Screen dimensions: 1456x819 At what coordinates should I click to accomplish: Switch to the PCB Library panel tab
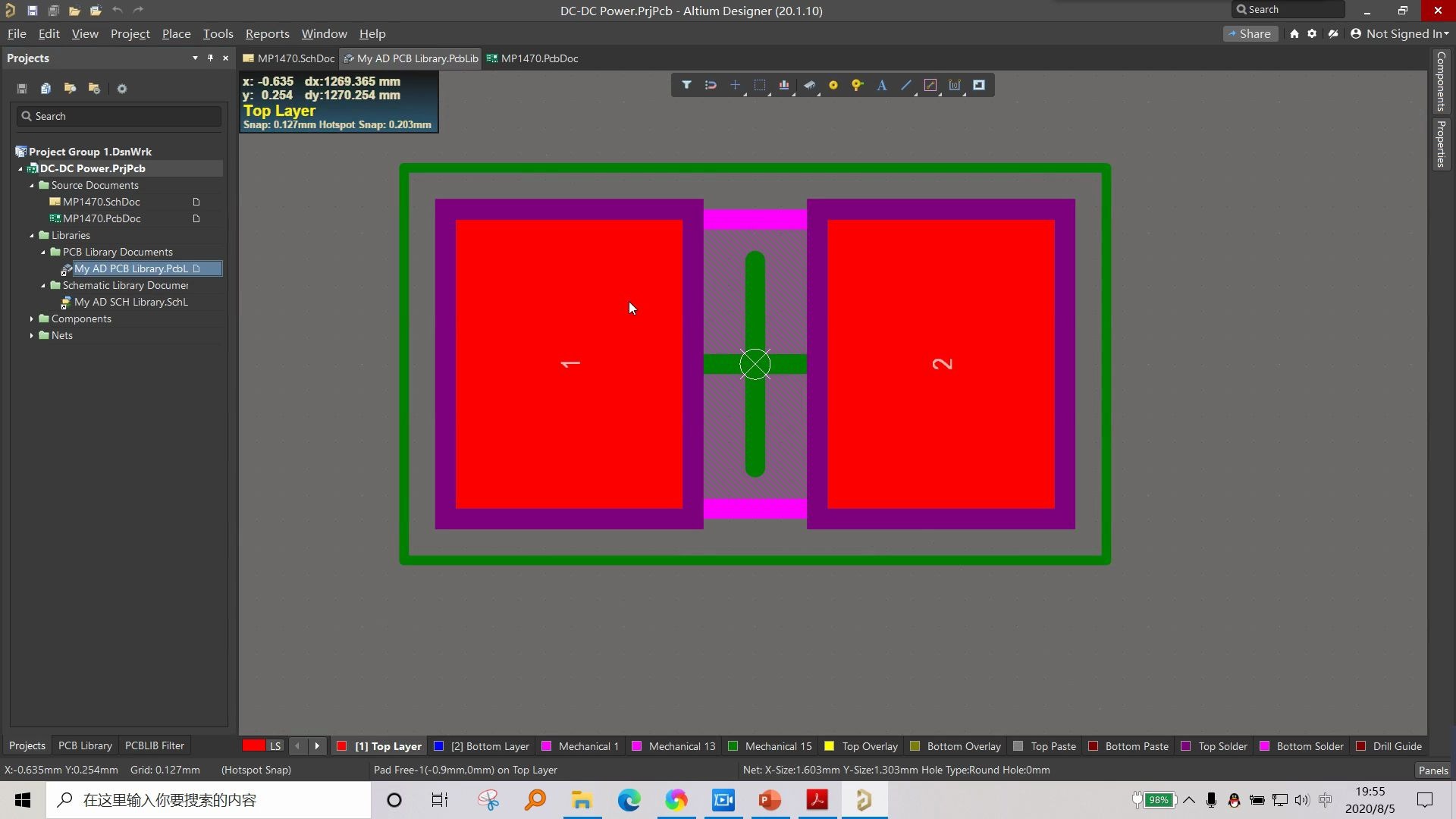tap(84, 745)
